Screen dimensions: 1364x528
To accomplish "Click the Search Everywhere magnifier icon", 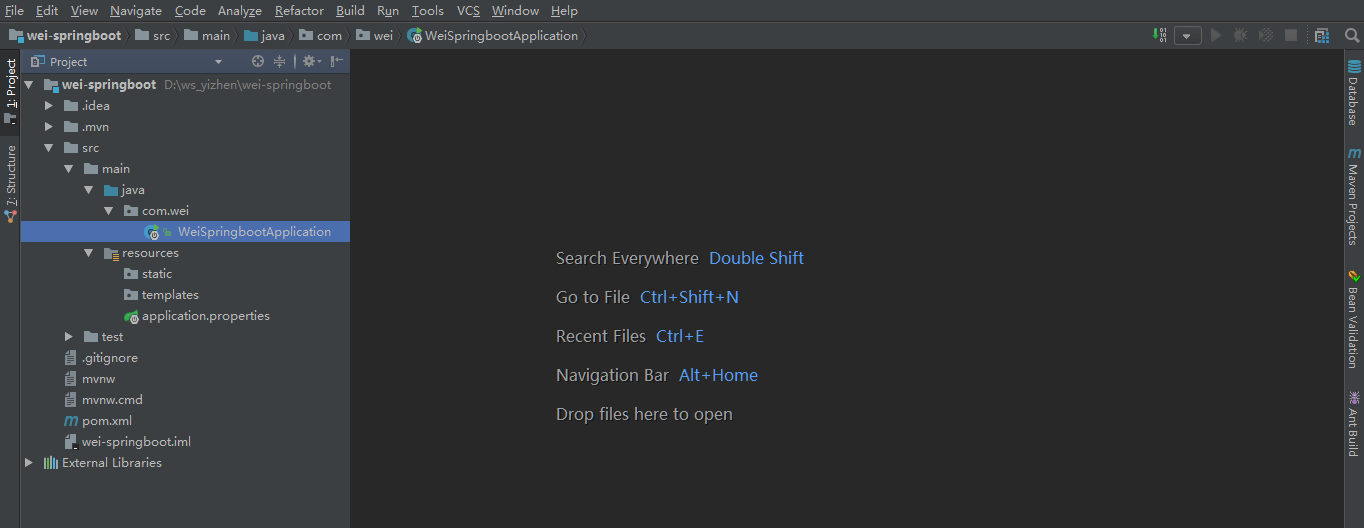I will point(1352,35).
